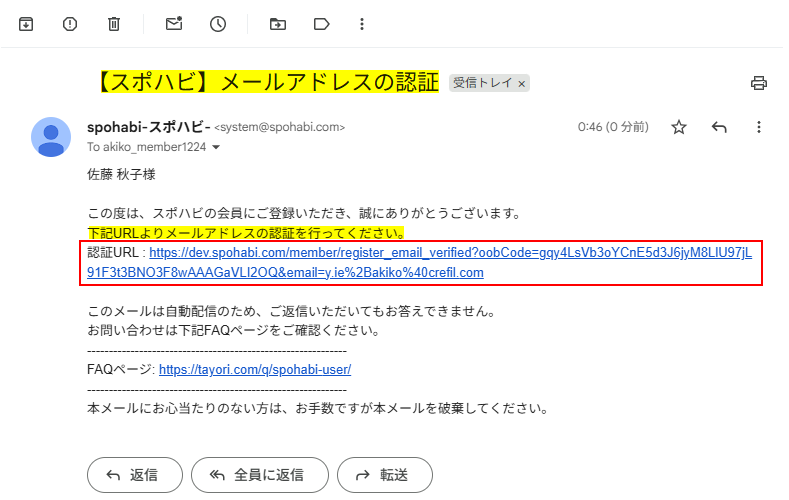
Task: Open the tayori.com FAQ page link
Action: (x=255, y=370)
